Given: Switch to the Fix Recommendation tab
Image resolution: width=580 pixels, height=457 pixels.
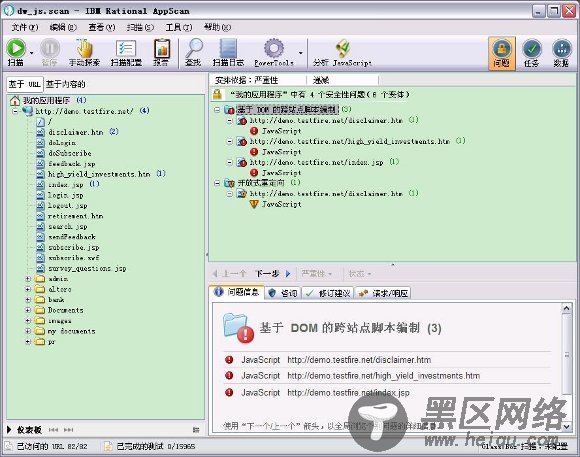Looking at the screenshot, I should click(328, 293).
